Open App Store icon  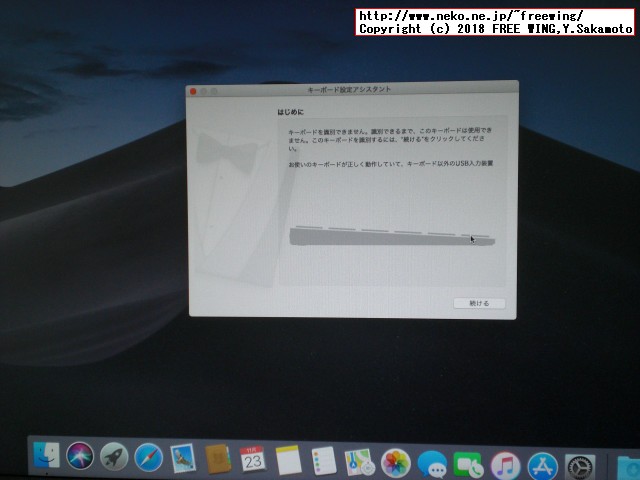542,467
